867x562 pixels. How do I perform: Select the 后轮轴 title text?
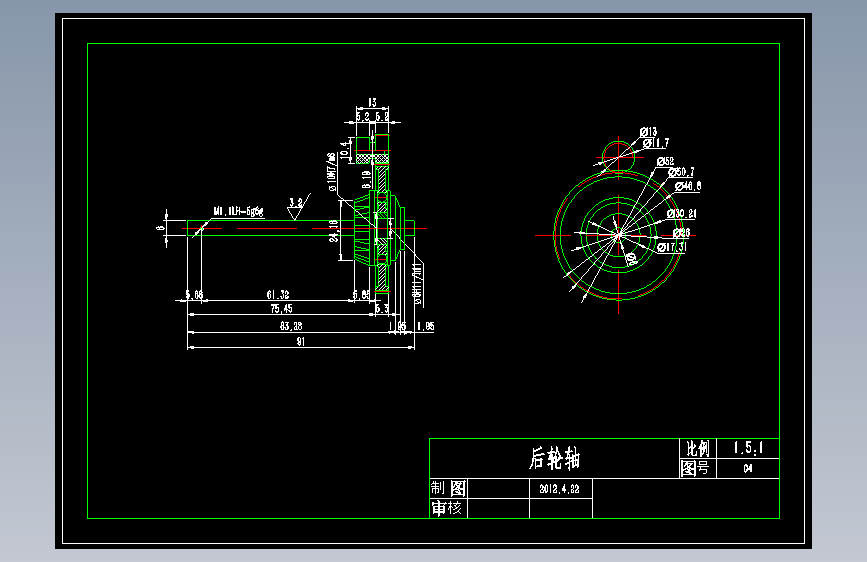[x=555, y=459]
